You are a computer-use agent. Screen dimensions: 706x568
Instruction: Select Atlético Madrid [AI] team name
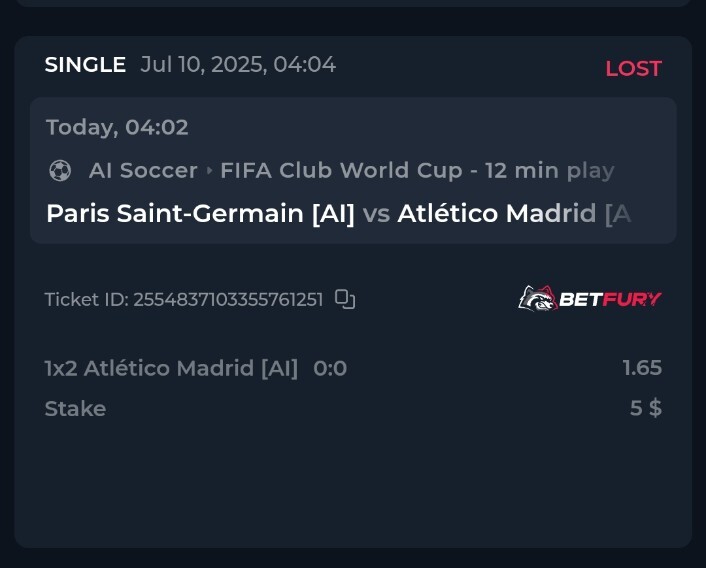pyautogui.click(x=514, y=213)
